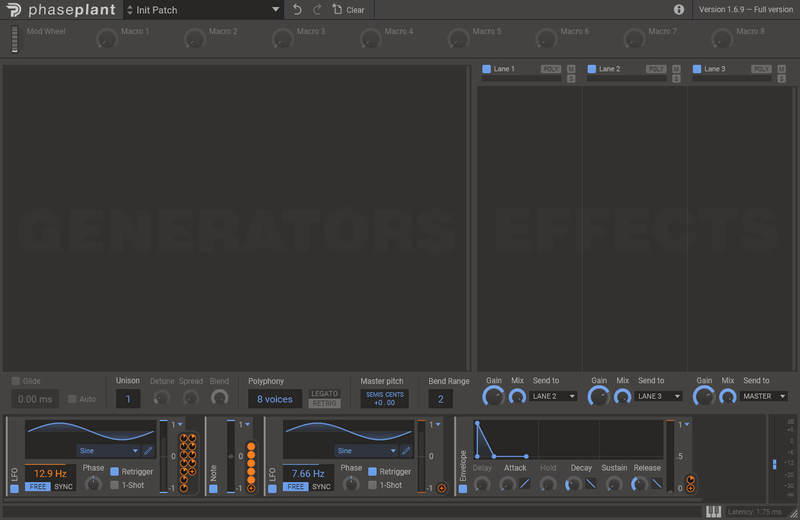
Task: Toggle Retrigger checkbox on first LFO
Action: pos(115,471)
